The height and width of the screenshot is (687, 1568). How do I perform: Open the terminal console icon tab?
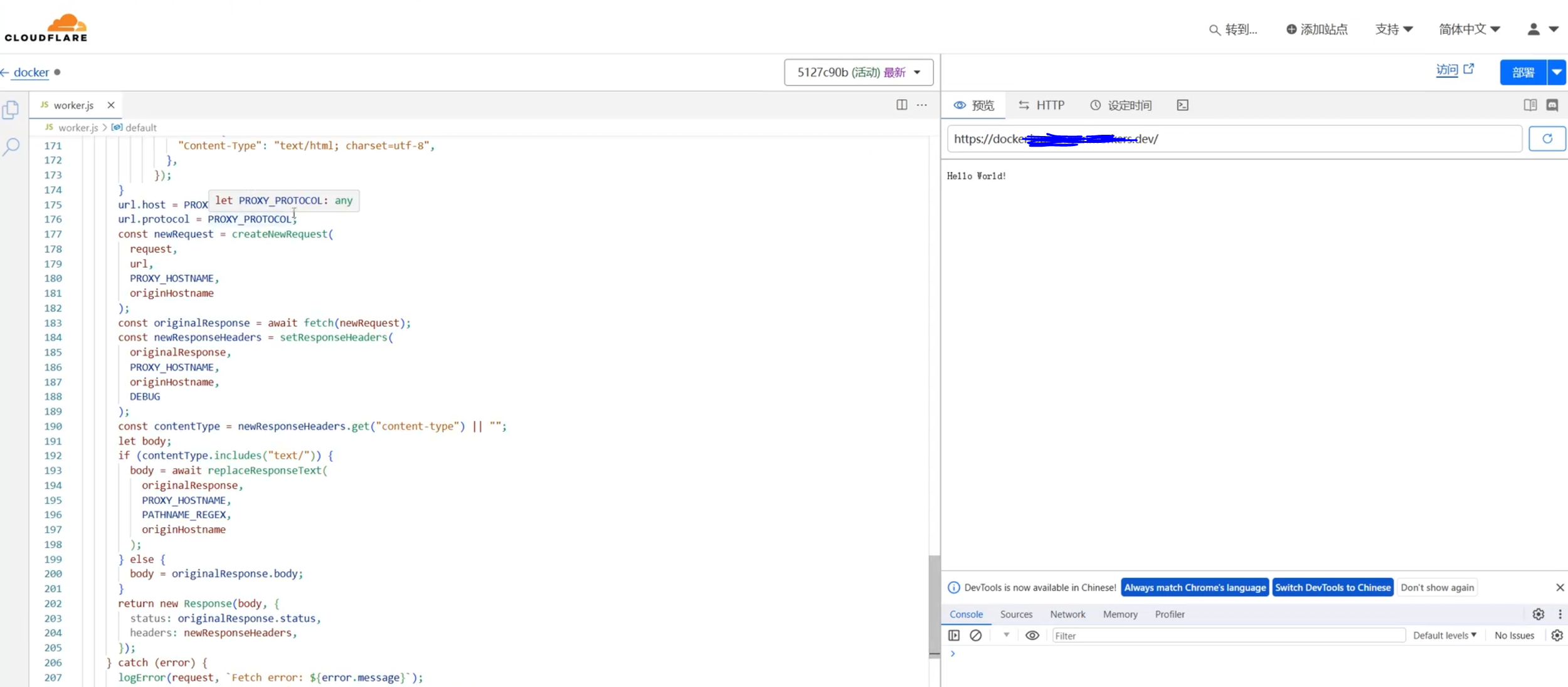tap(1182, 105)
